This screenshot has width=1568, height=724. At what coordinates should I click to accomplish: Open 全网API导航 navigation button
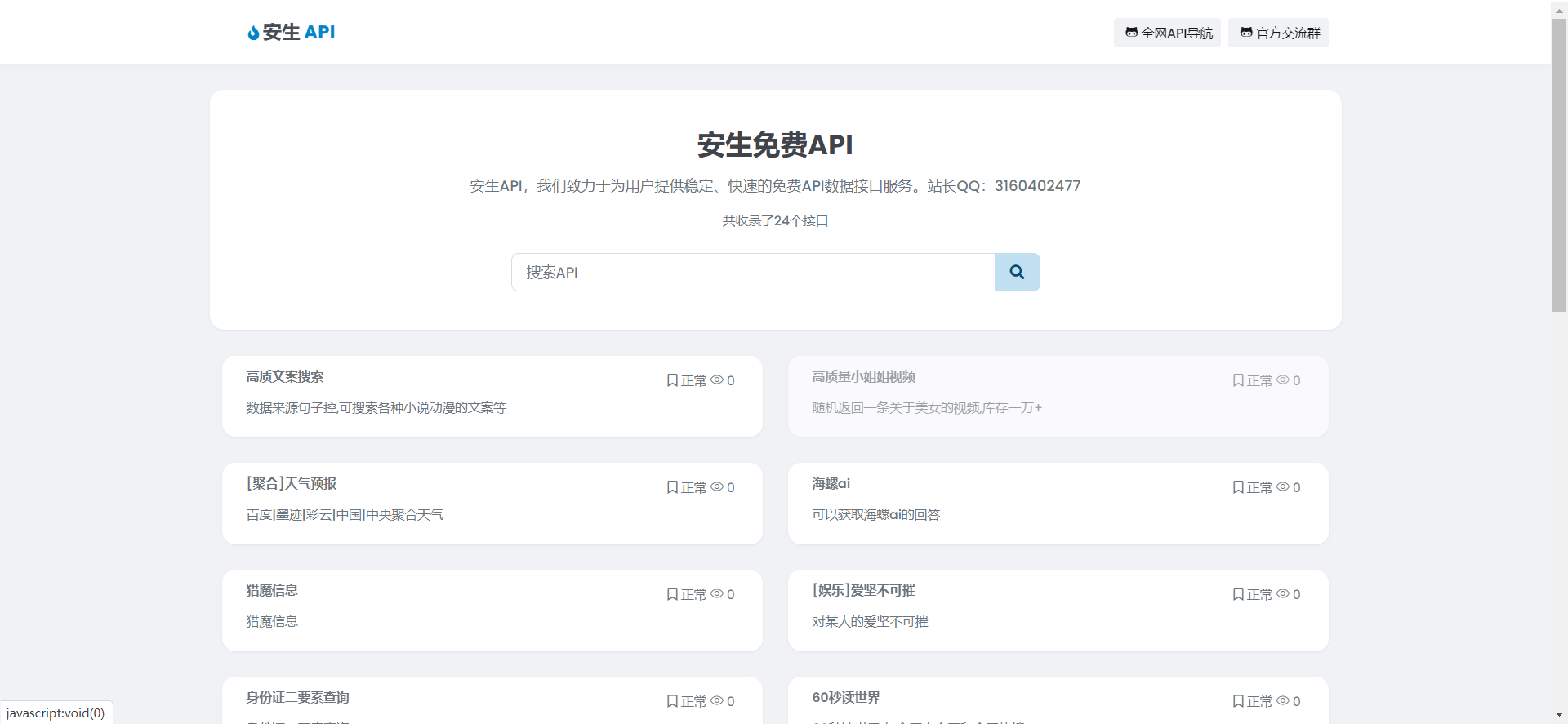(x=1167, y=33)
